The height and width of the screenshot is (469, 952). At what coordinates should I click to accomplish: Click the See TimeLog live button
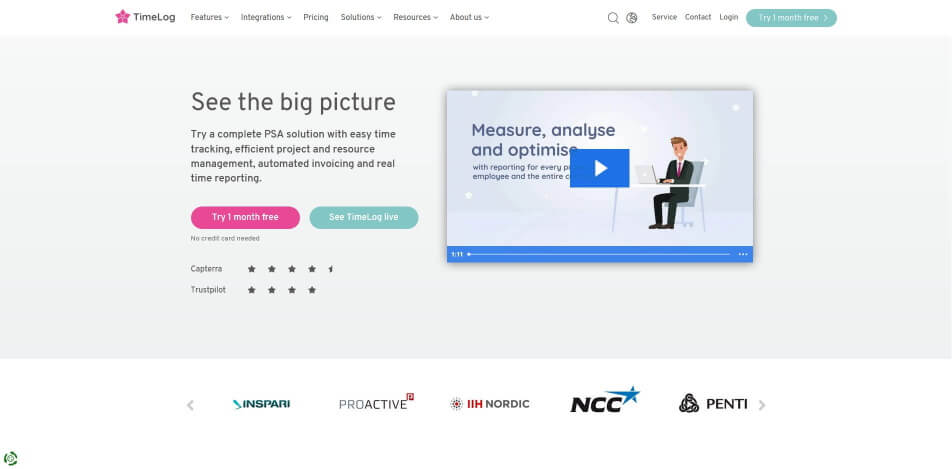coord(364,217)
